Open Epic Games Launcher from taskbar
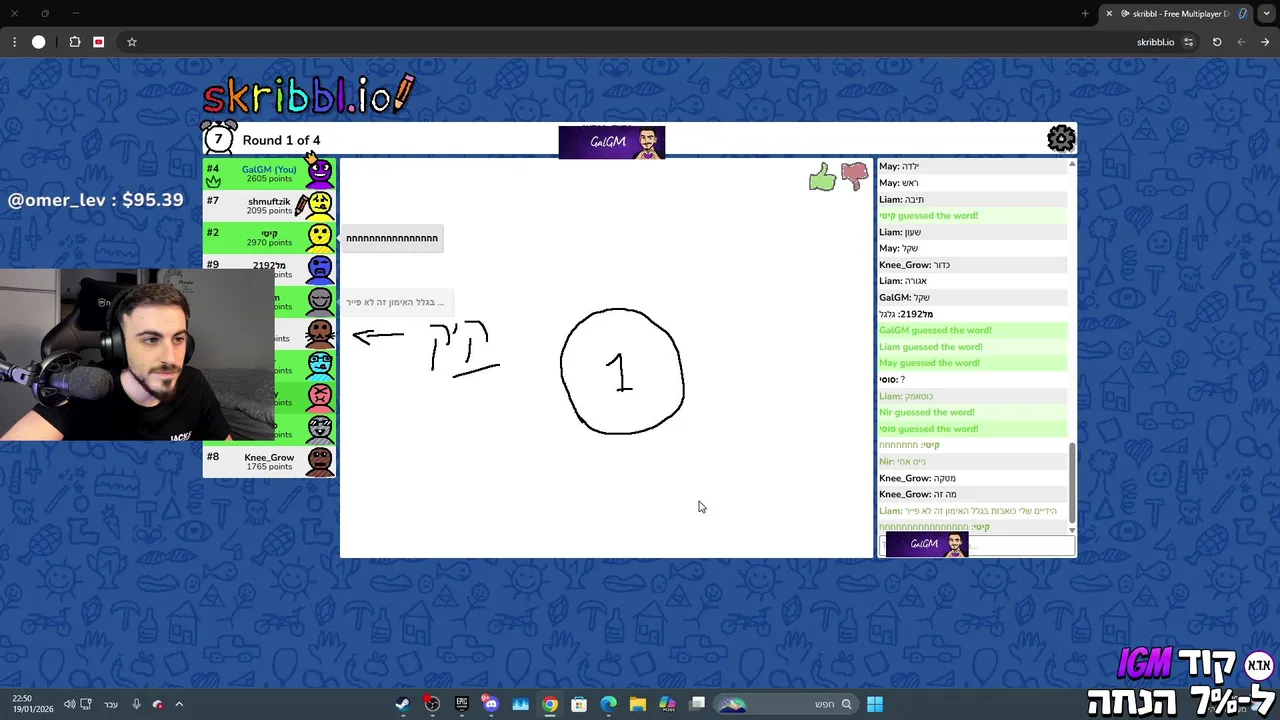The height and width of the screenshot is (720, 1280). click(461, 704)
